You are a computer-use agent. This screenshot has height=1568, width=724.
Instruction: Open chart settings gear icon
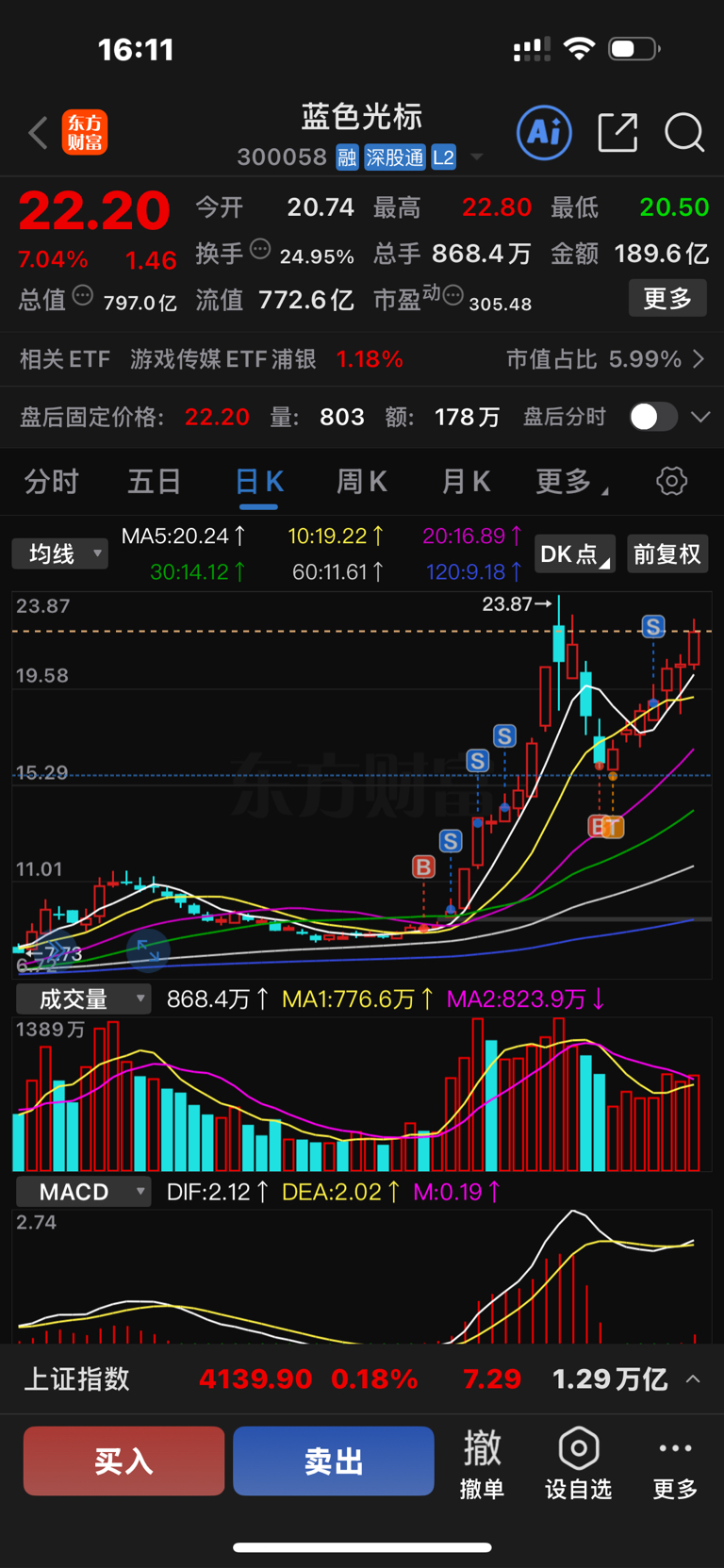click(671, 482)
